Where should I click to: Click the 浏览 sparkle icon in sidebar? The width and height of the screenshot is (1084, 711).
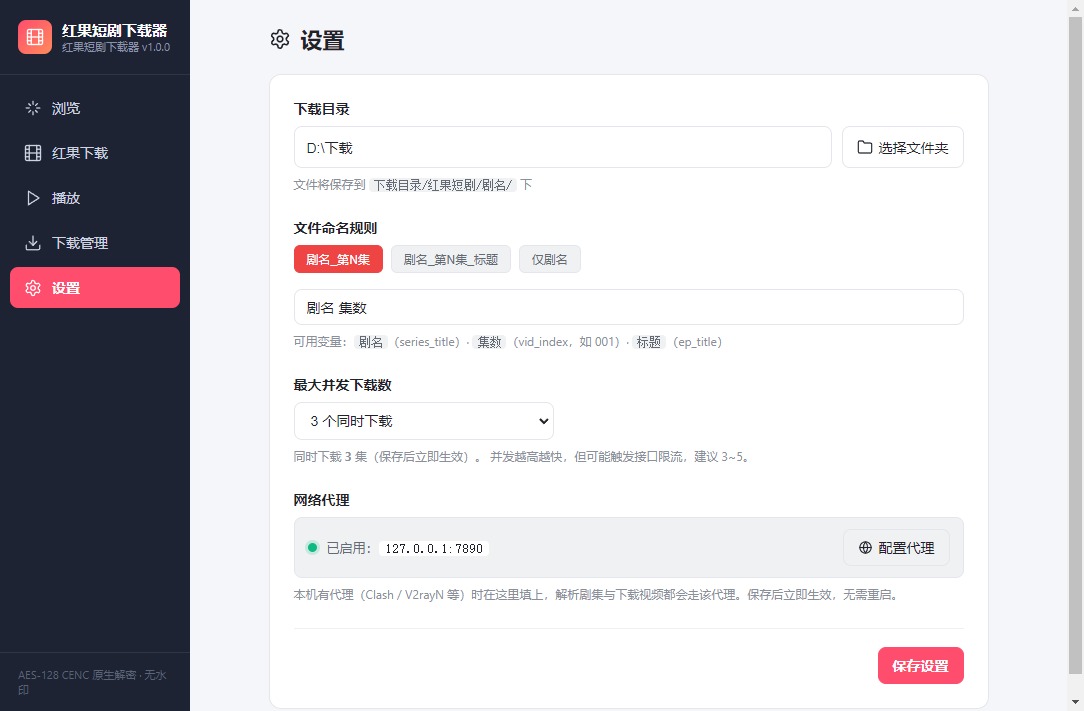pos(32,108)
